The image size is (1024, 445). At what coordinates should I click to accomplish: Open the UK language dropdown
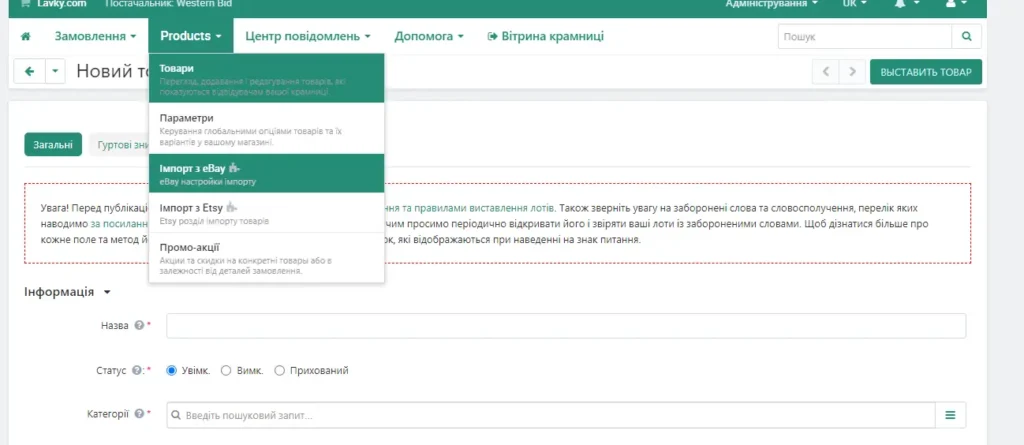[x=854, y=3]
